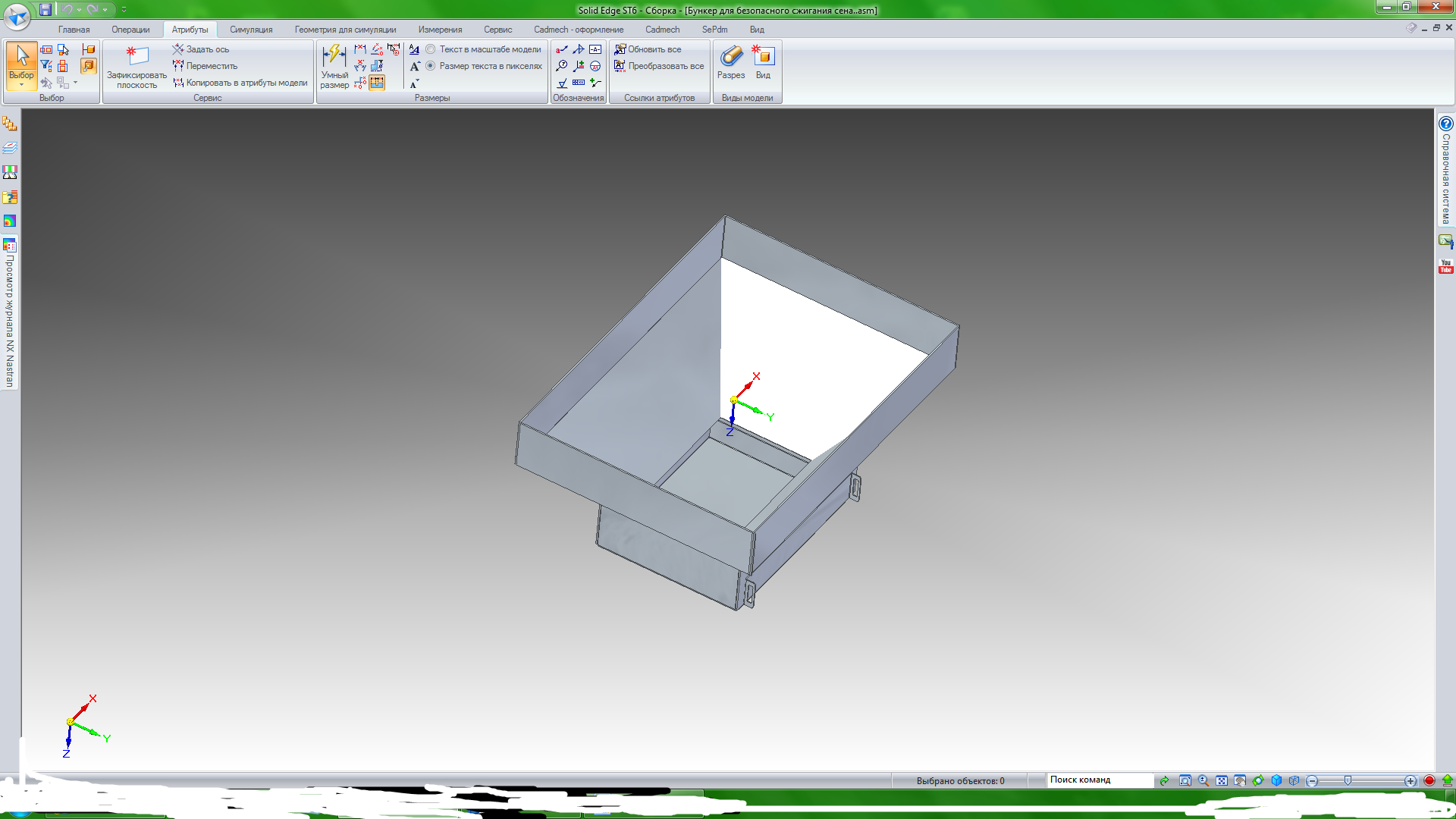Select the balloon magnifier icon in Обозначения
The width and height of the screenshot is (1456, 819).
click(x=562, y=66)
